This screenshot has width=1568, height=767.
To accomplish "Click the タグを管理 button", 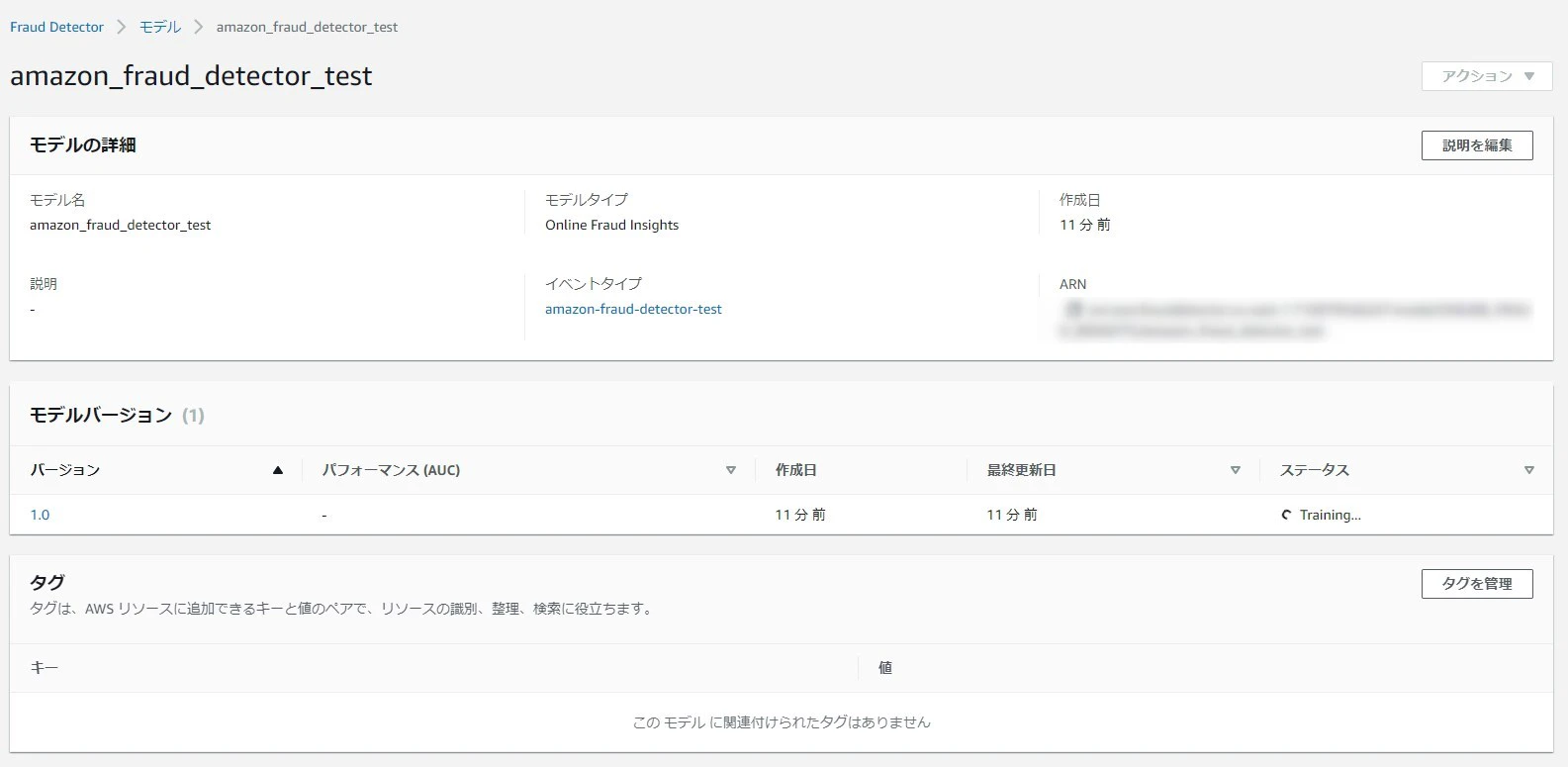I will [1477, 584].
